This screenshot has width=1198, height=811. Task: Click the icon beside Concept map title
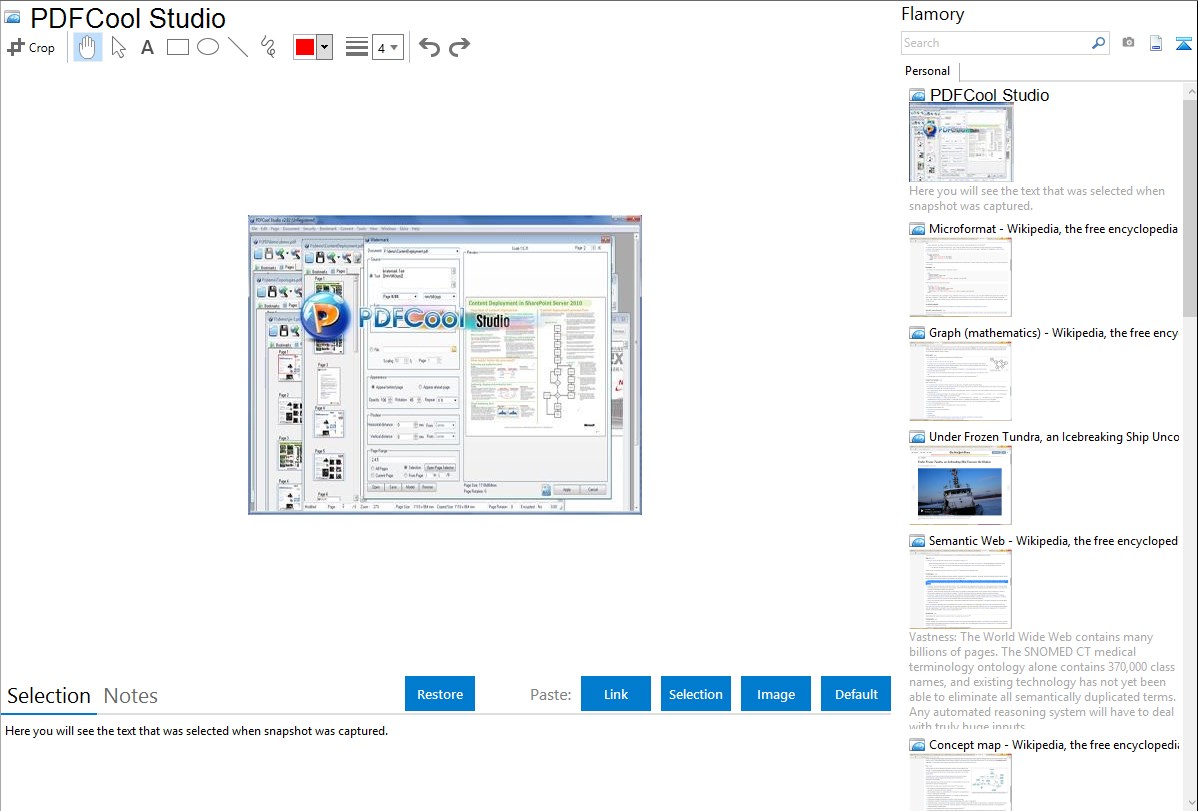point(918,745)
